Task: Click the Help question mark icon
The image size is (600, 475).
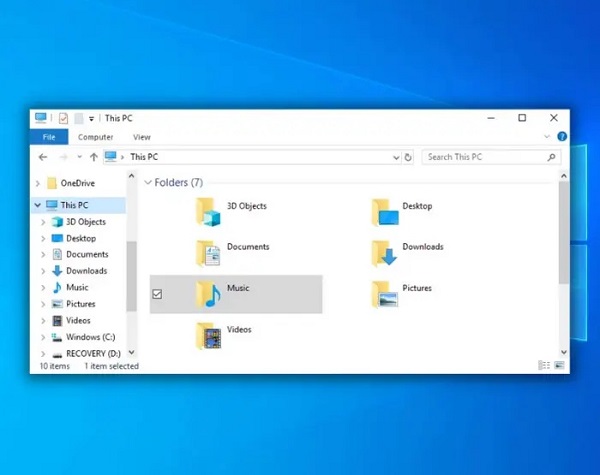Action: point(562,137)
